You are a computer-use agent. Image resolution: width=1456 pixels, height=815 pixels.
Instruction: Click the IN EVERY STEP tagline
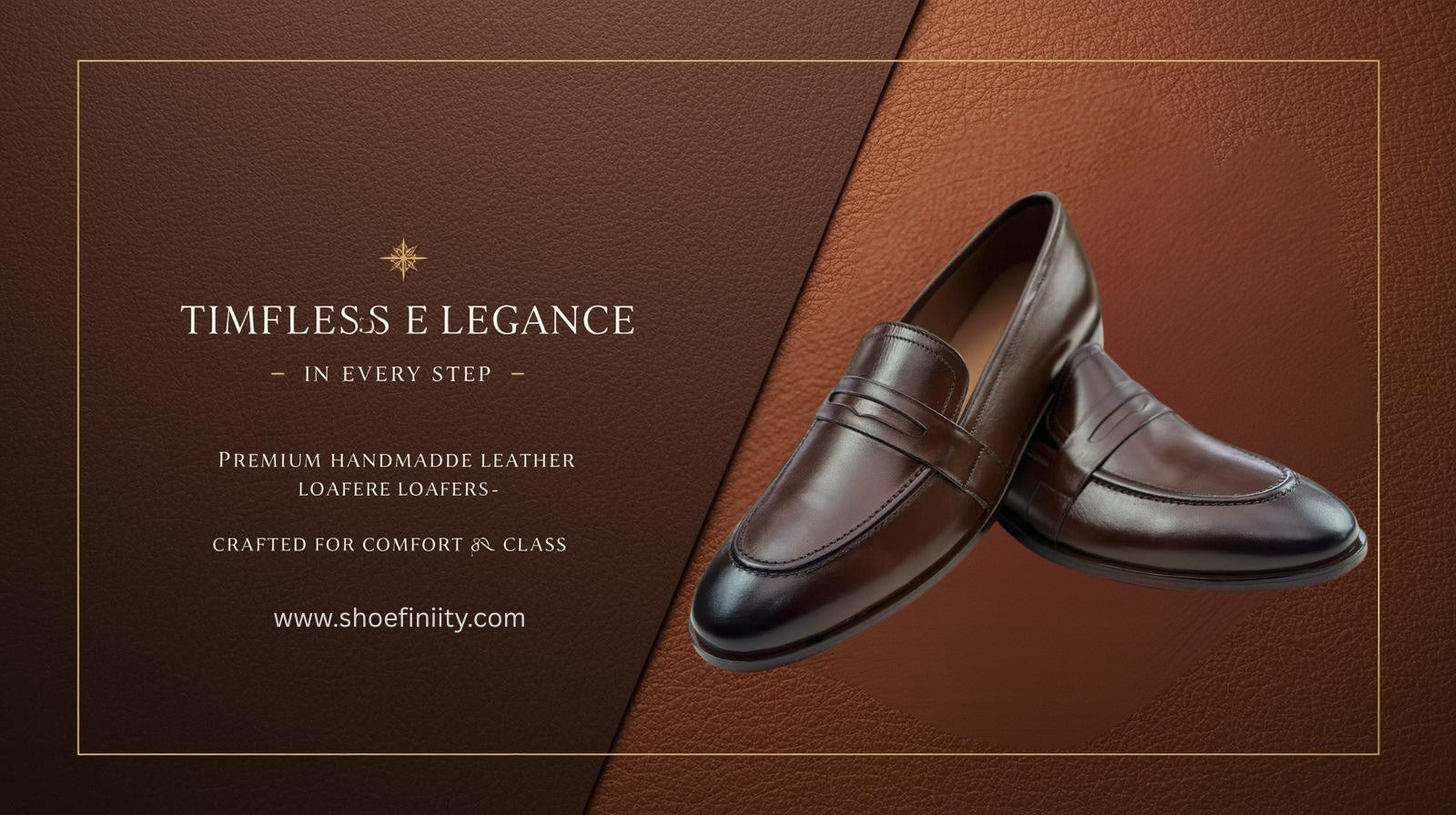[399, 374]
